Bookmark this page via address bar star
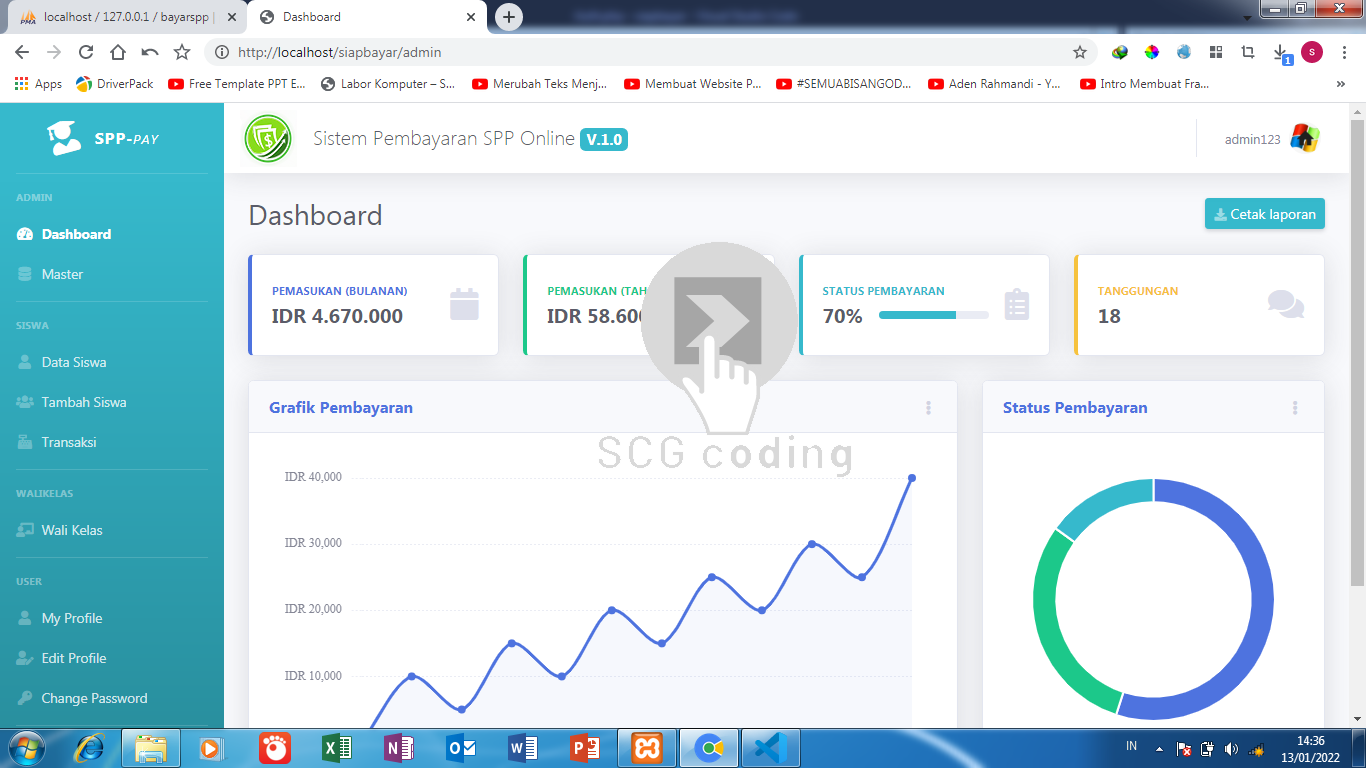The width and height of the screenshot is (1366, 768). point(1080,52)
